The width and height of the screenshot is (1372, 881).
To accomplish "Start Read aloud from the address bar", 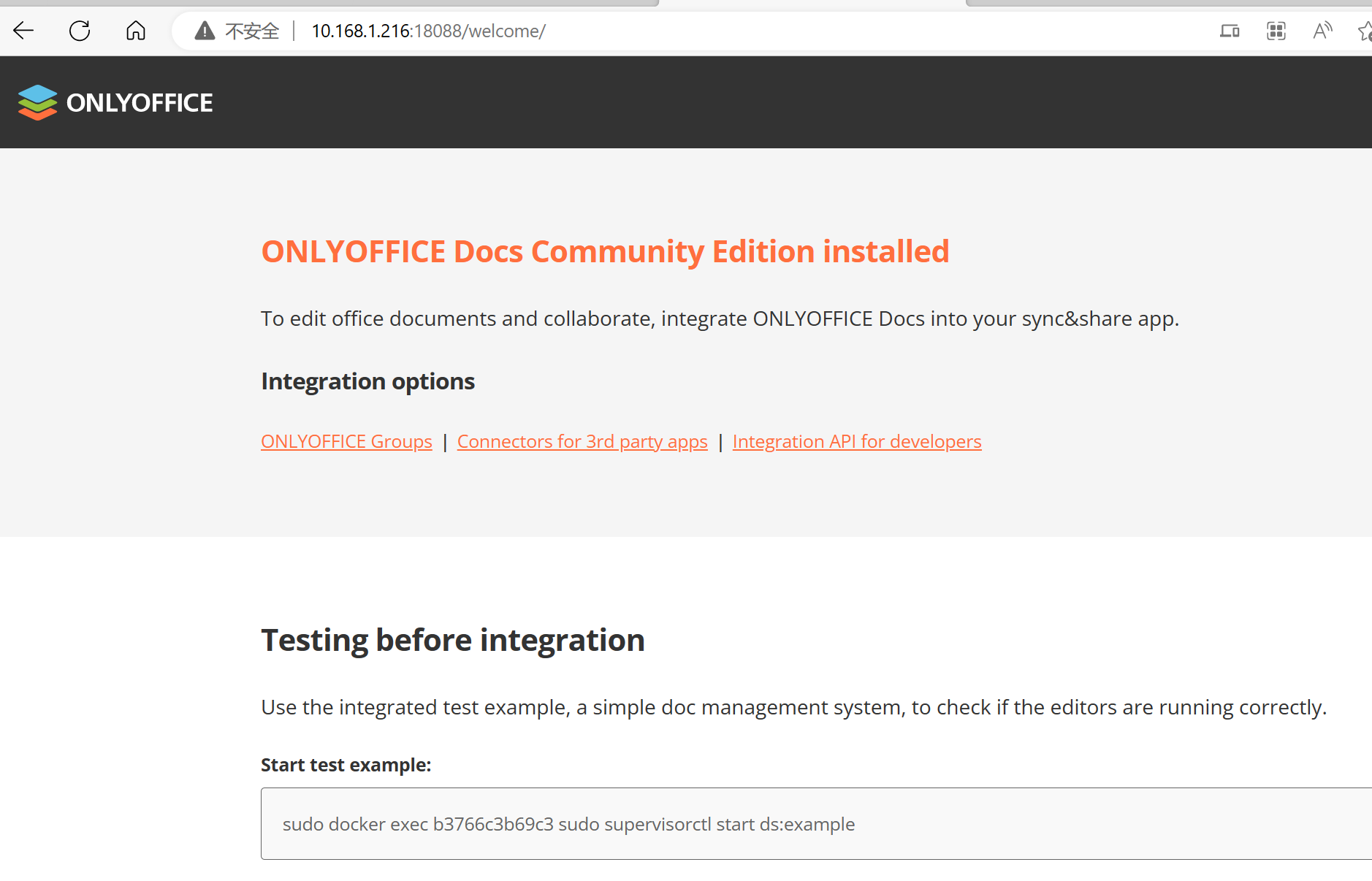I will (1322, 31).
